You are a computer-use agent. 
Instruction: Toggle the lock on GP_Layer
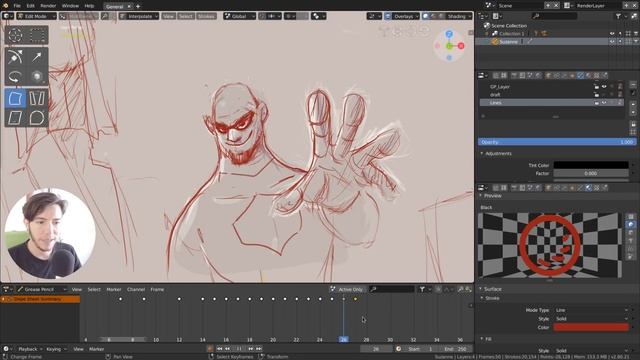tap(597, 87)
